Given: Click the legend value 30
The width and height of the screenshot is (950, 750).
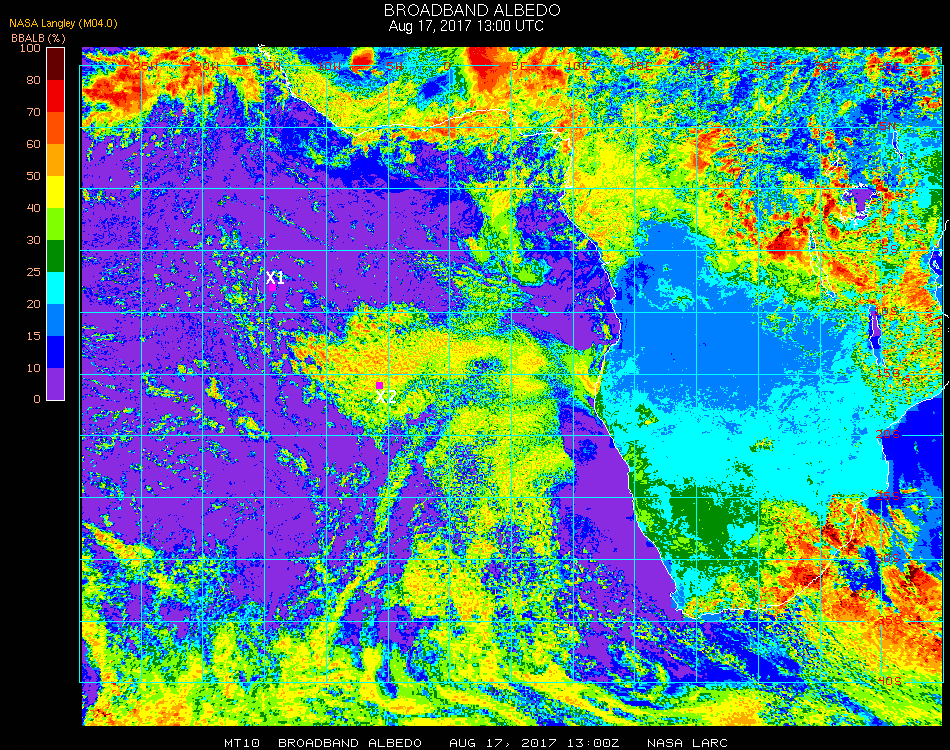Looking at the screenshot, I should [33, 241].
